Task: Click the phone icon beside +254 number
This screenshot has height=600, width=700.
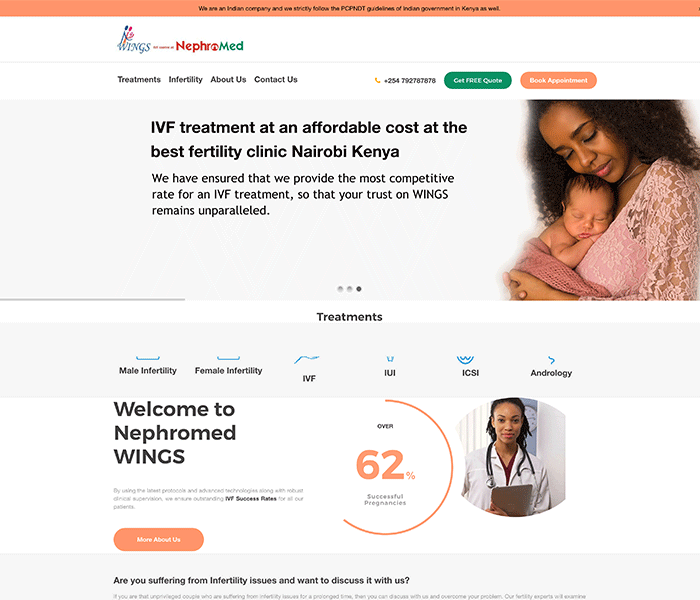Action: (377, 80)
